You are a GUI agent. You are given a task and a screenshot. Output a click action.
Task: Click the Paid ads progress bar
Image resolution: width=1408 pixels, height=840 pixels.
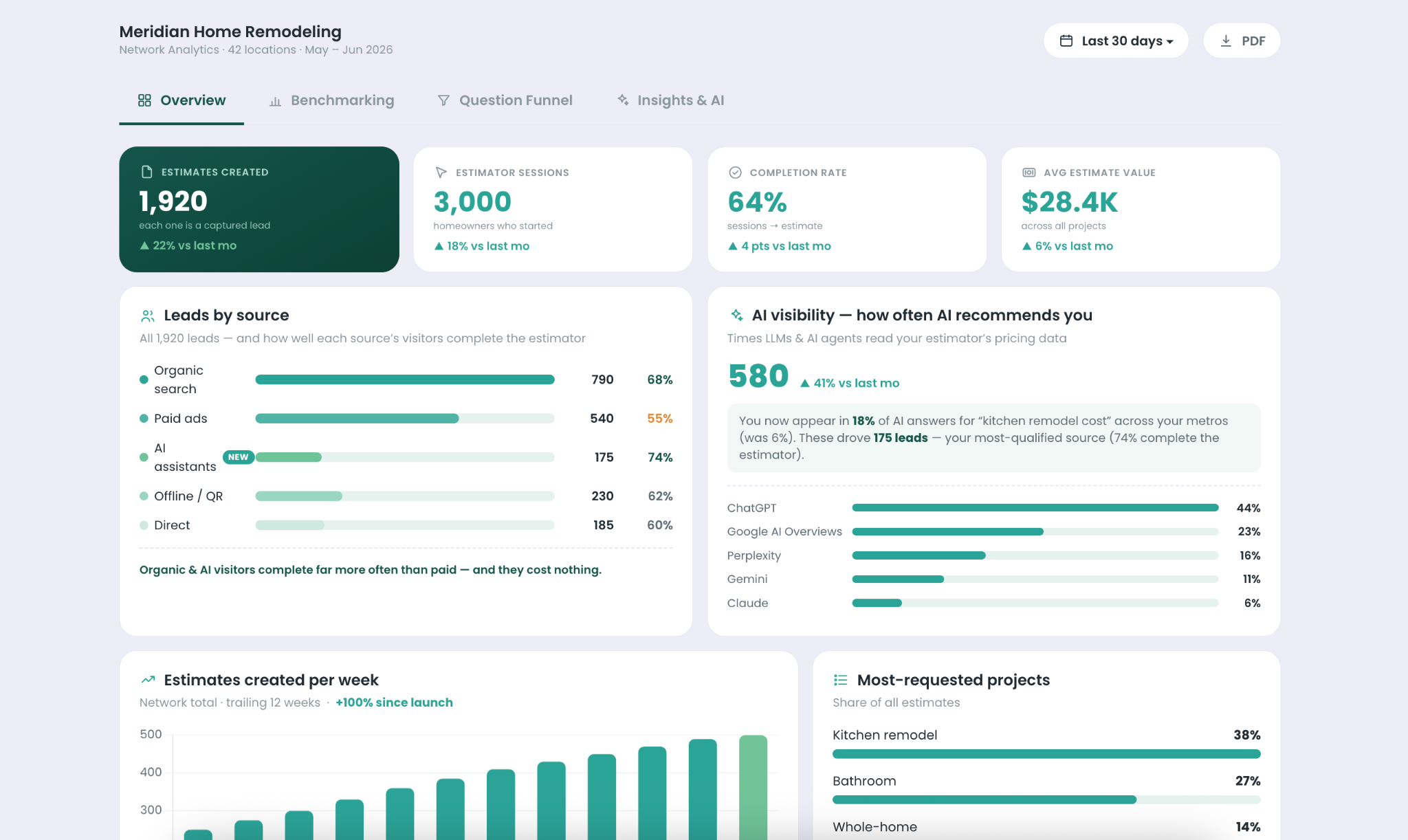pyautogui.click(x=405, y=419)
